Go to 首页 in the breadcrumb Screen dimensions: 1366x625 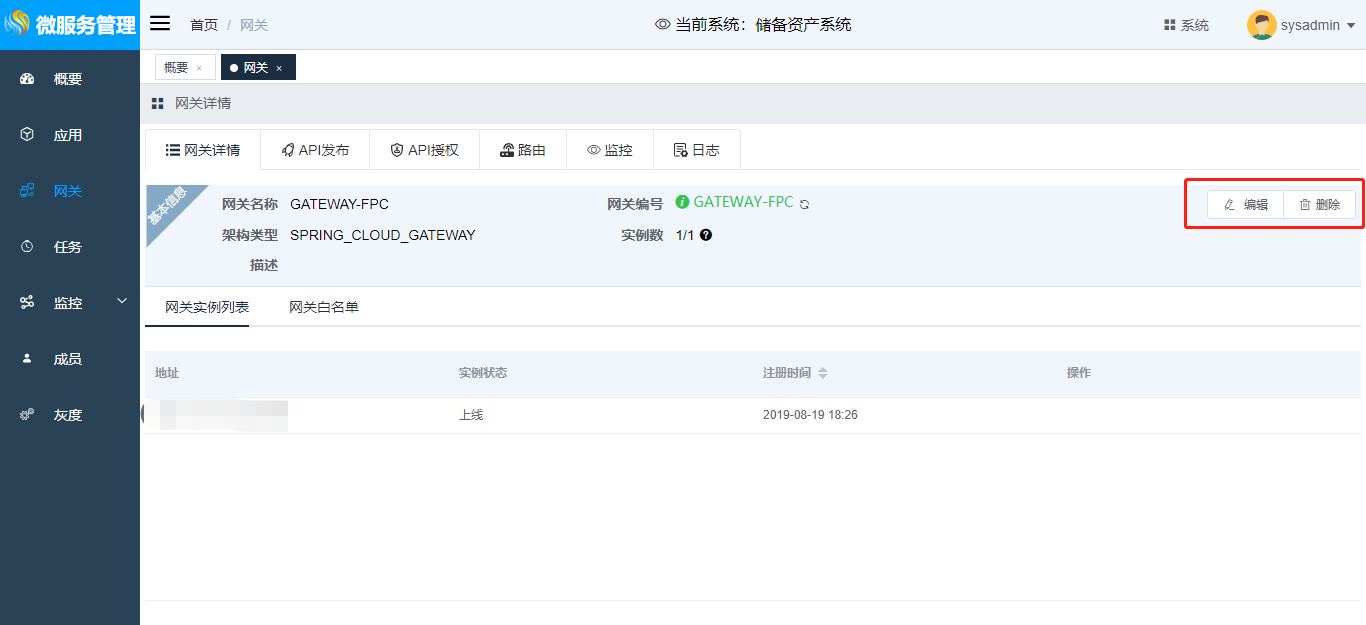[x=204, y=25]
